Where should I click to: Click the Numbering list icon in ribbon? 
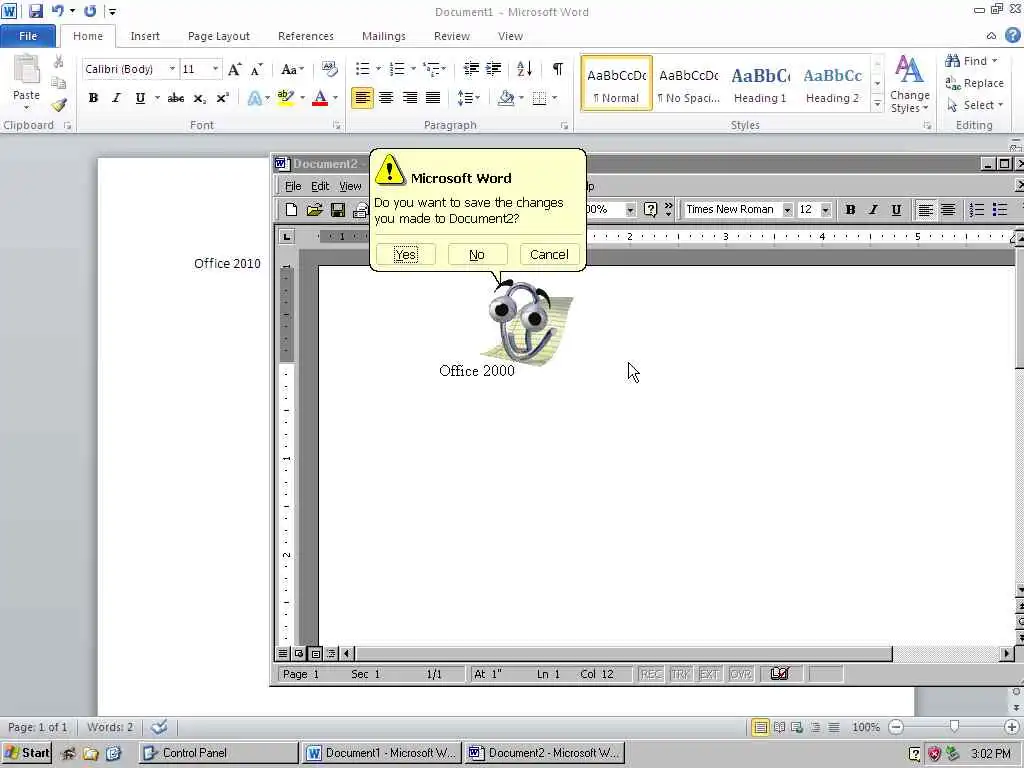397,69
